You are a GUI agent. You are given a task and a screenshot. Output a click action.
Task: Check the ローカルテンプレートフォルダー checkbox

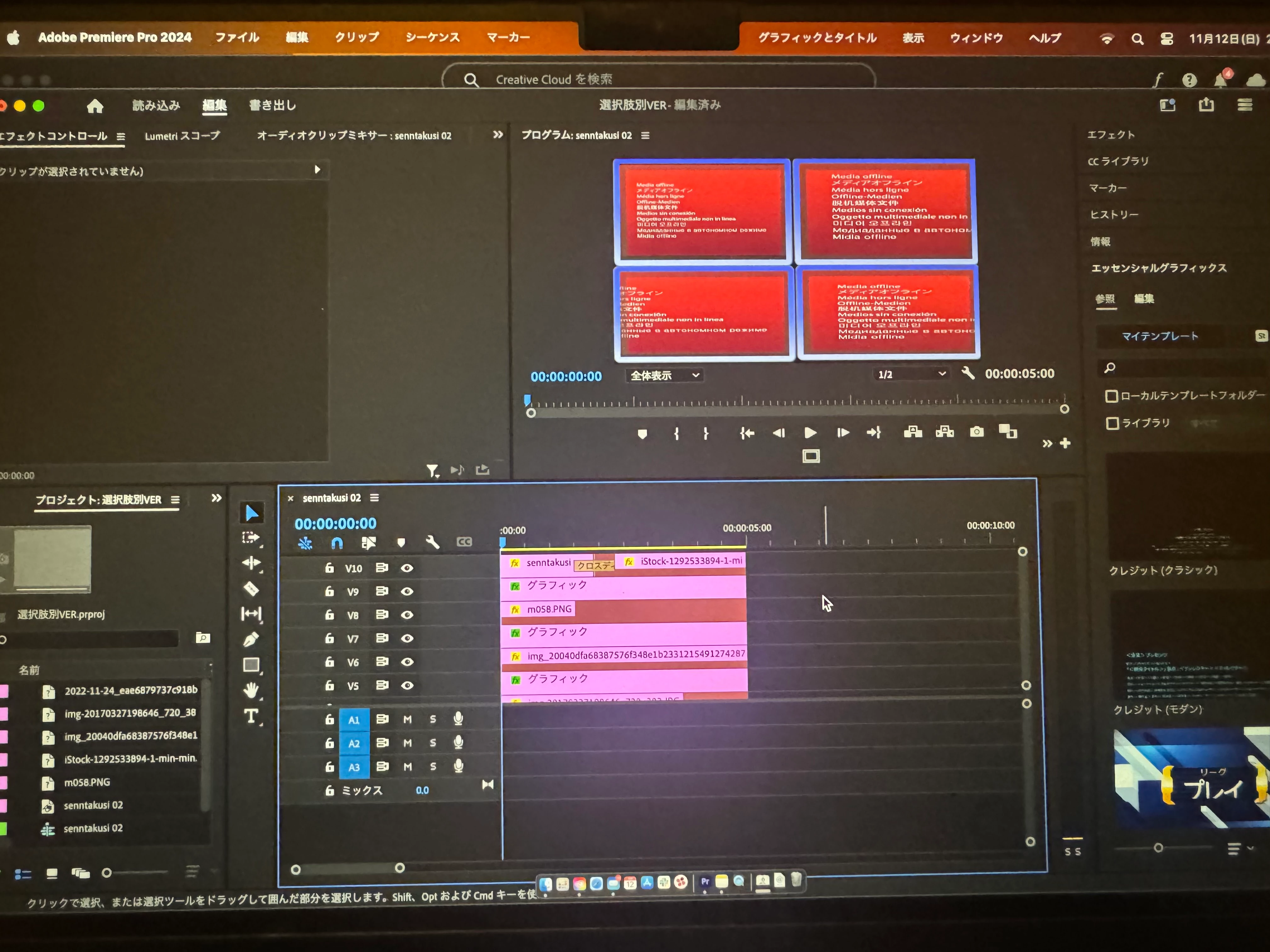click(1112, 396)
